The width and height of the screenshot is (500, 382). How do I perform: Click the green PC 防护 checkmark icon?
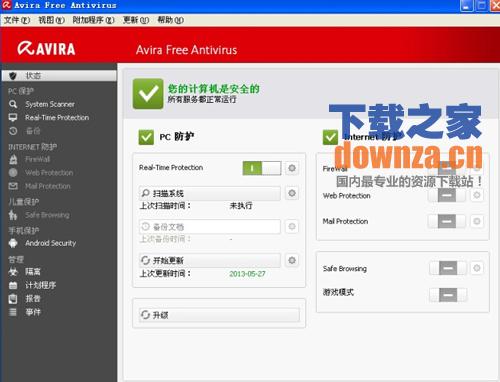(x=146, y=137)
